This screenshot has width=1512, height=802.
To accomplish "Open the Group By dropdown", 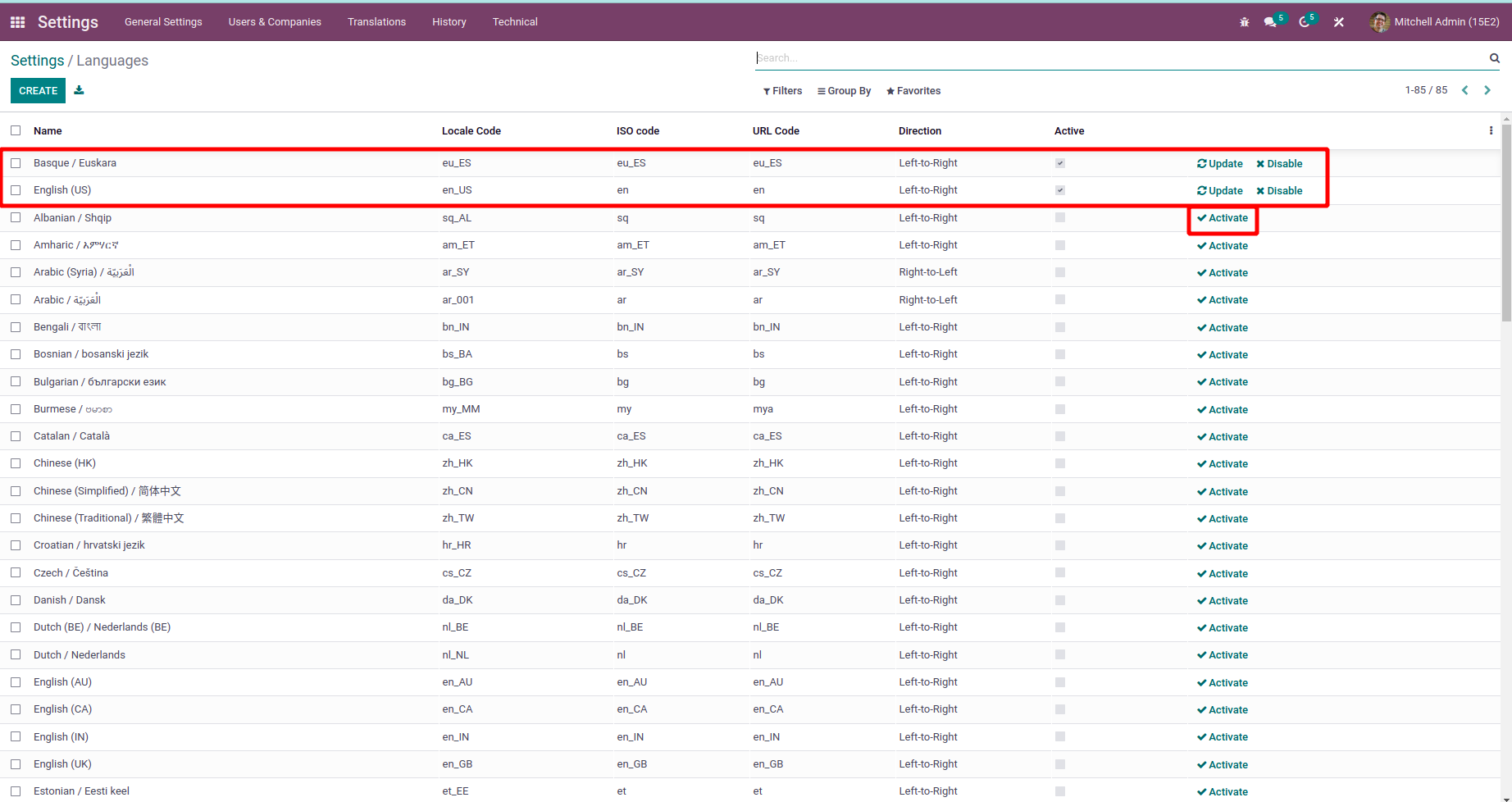I will pyautogui.click(x=845, y=91).
